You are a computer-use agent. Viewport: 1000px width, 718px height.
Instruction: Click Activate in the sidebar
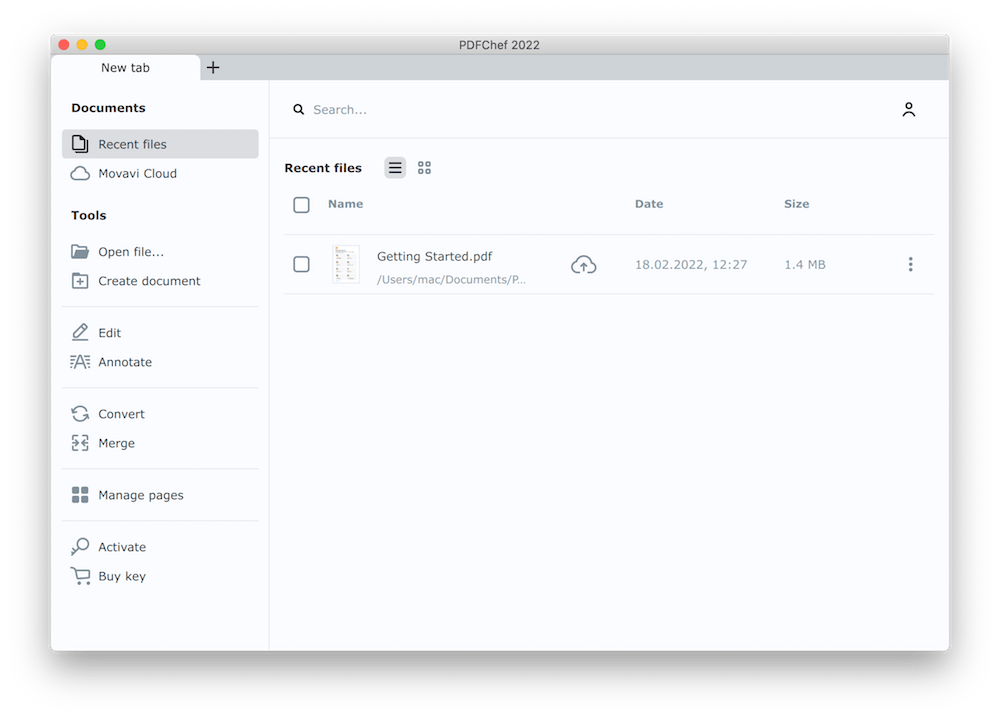coord(121,546)
